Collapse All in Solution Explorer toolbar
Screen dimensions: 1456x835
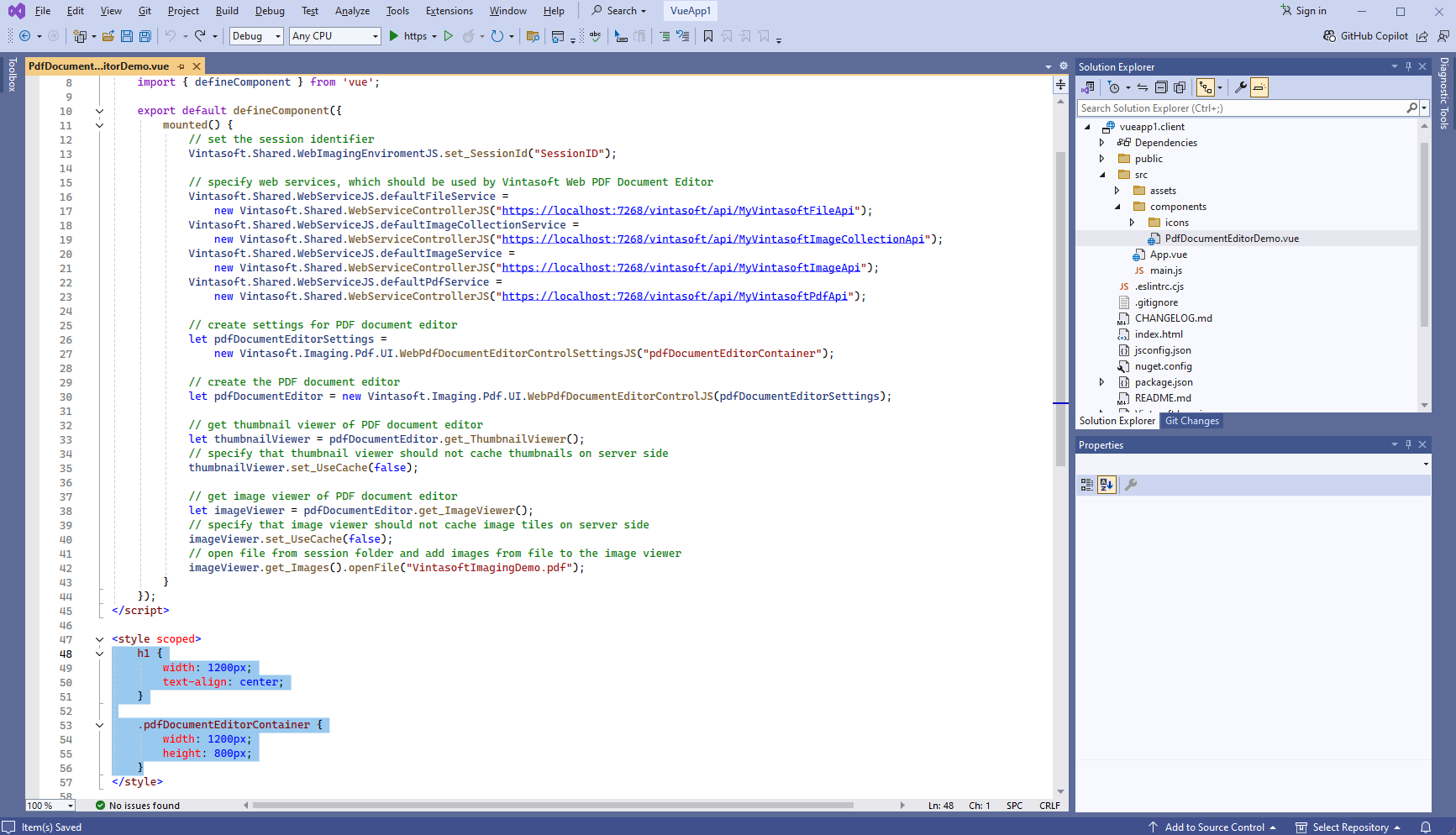pos(1161,87)
